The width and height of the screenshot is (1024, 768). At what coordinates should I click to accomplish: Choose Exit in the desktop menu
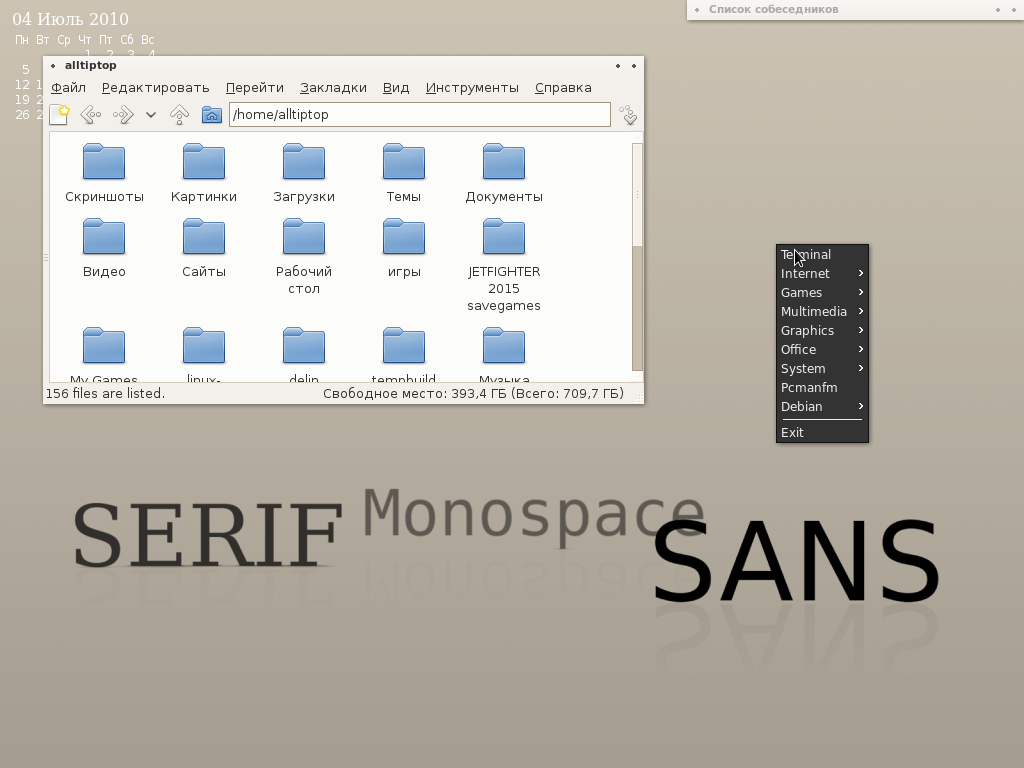pyautogui.click(x=822, y=432)
